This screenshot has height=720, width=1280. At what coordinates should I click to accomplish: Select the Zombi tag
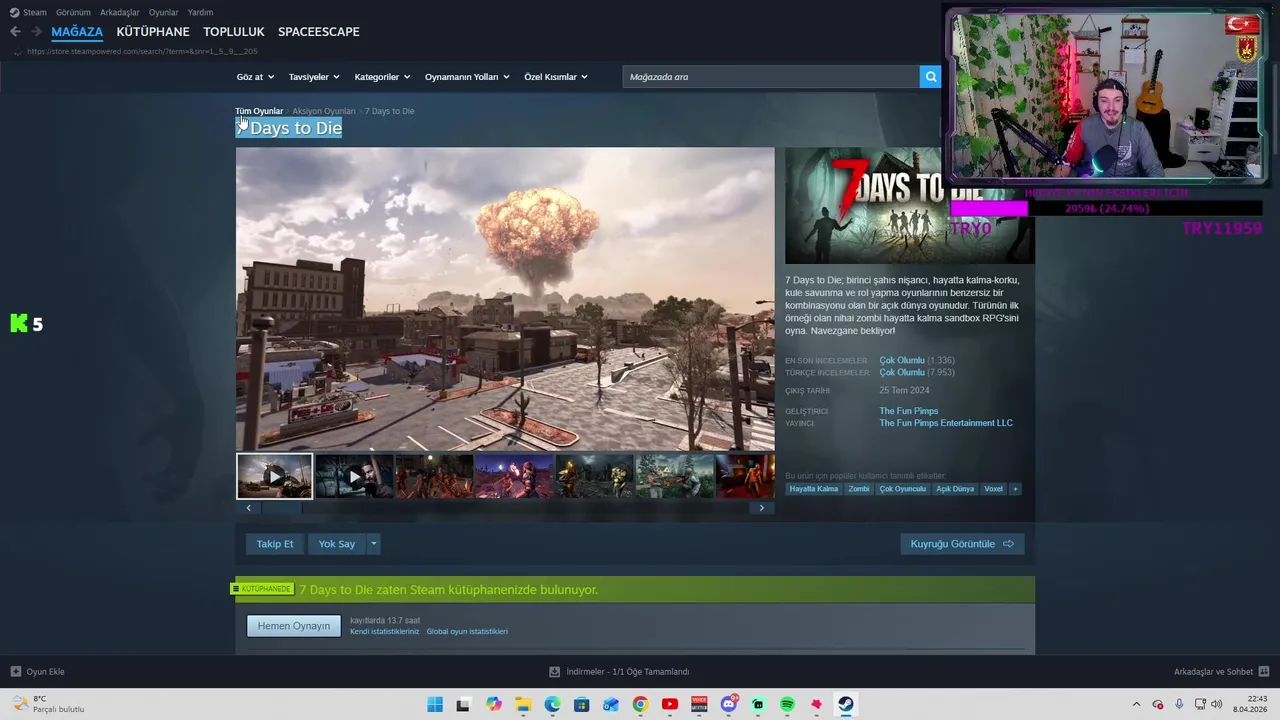click(859, 489)
